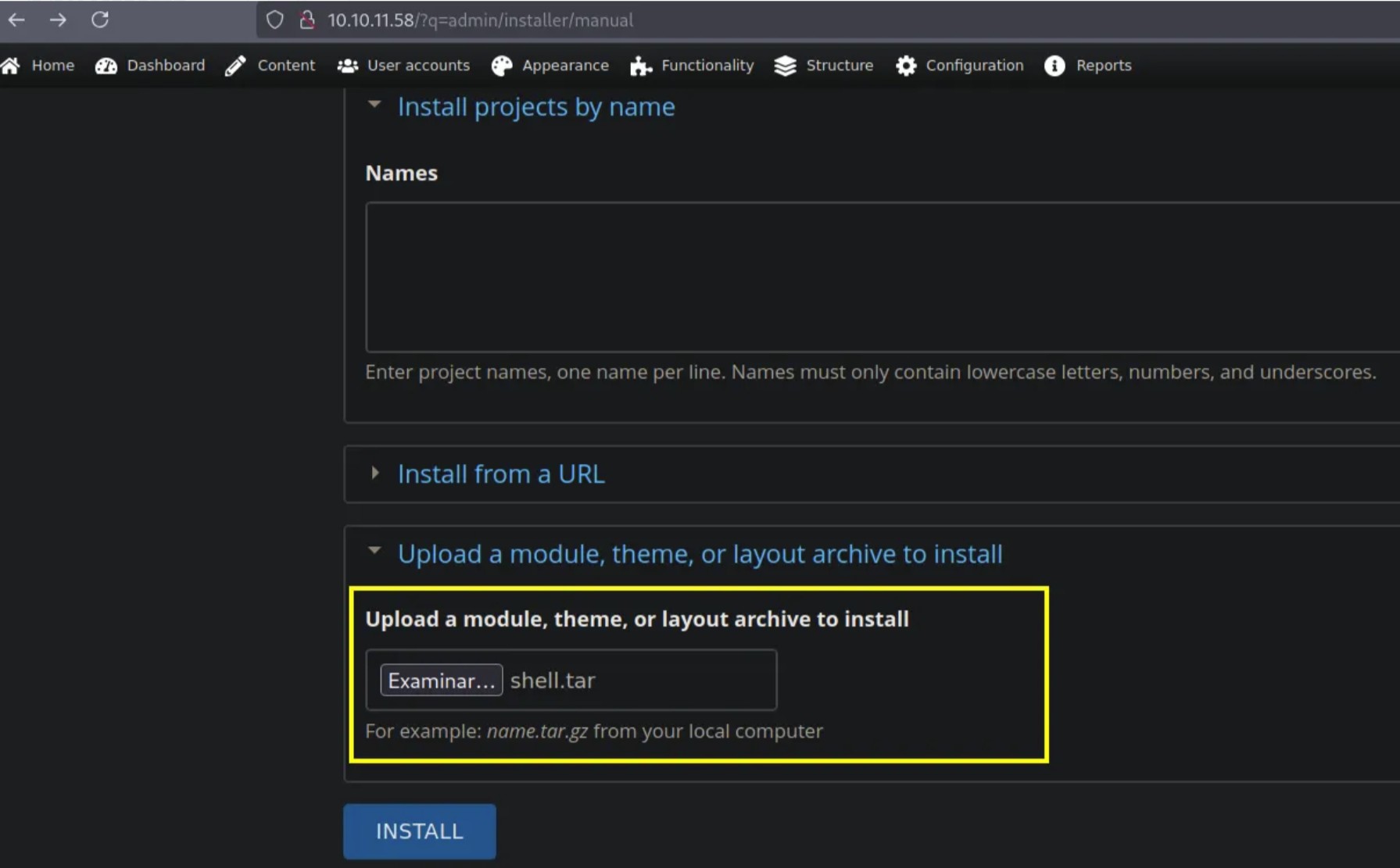
Task: Expand the Install from a URL arrow
Action: pyautogui.click(x=375, y=473)
